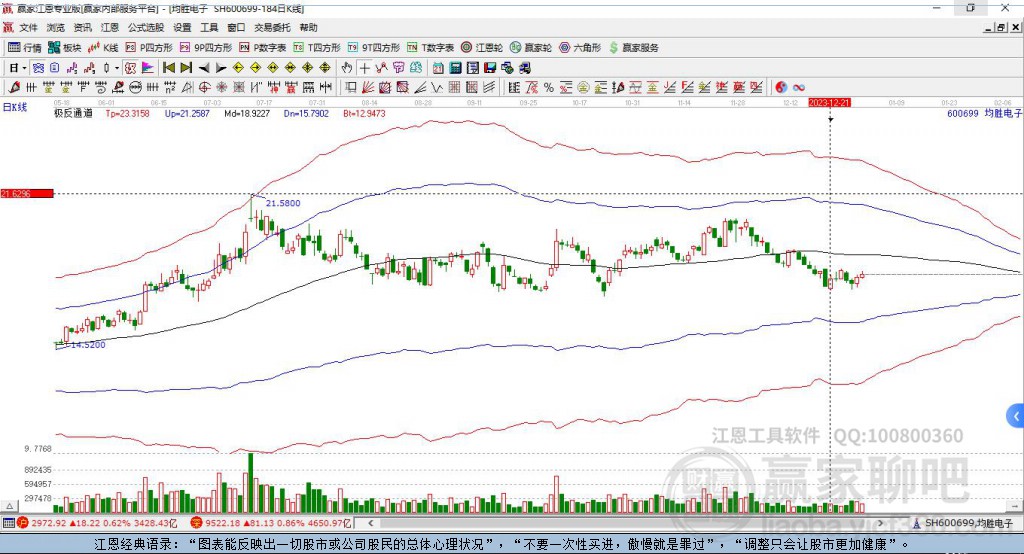Open the 公式选股 menu
Image resolution: width=1024 pixels, height=554 pixels.
(x=146, y=27)
